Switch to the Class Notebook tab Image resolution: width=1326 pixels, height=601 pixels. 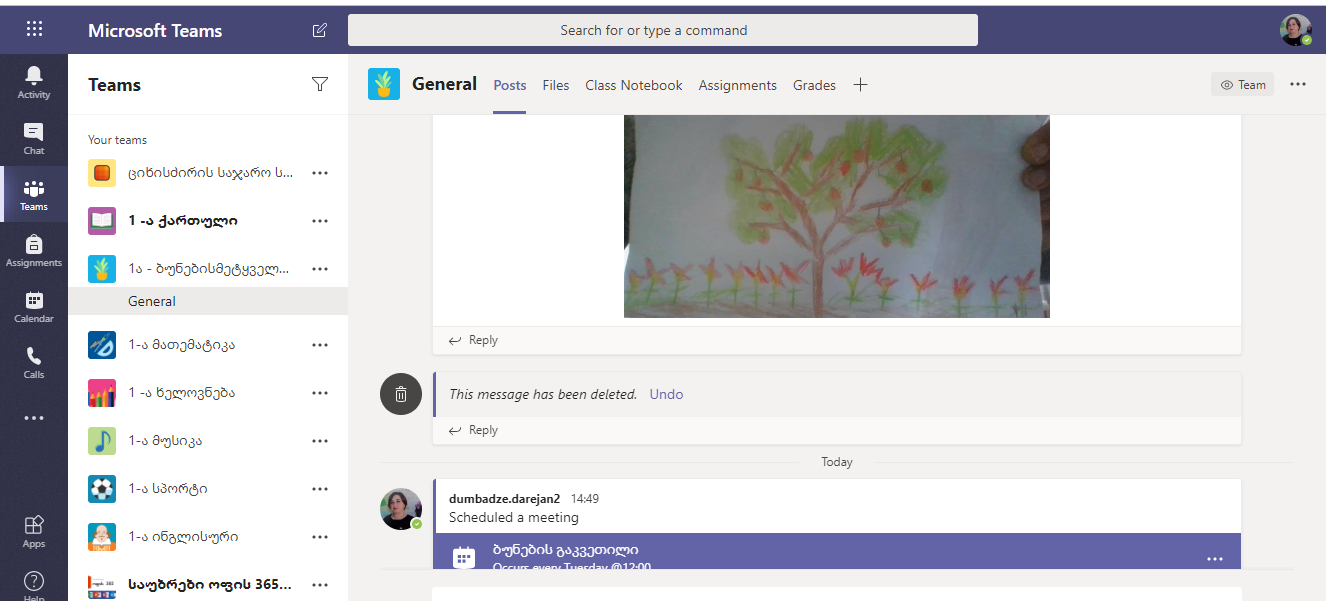click(634, 85)
